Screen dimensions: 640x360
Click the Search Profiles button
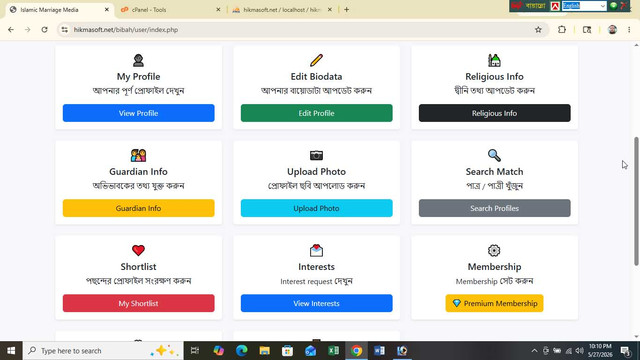tap(494, 208)
